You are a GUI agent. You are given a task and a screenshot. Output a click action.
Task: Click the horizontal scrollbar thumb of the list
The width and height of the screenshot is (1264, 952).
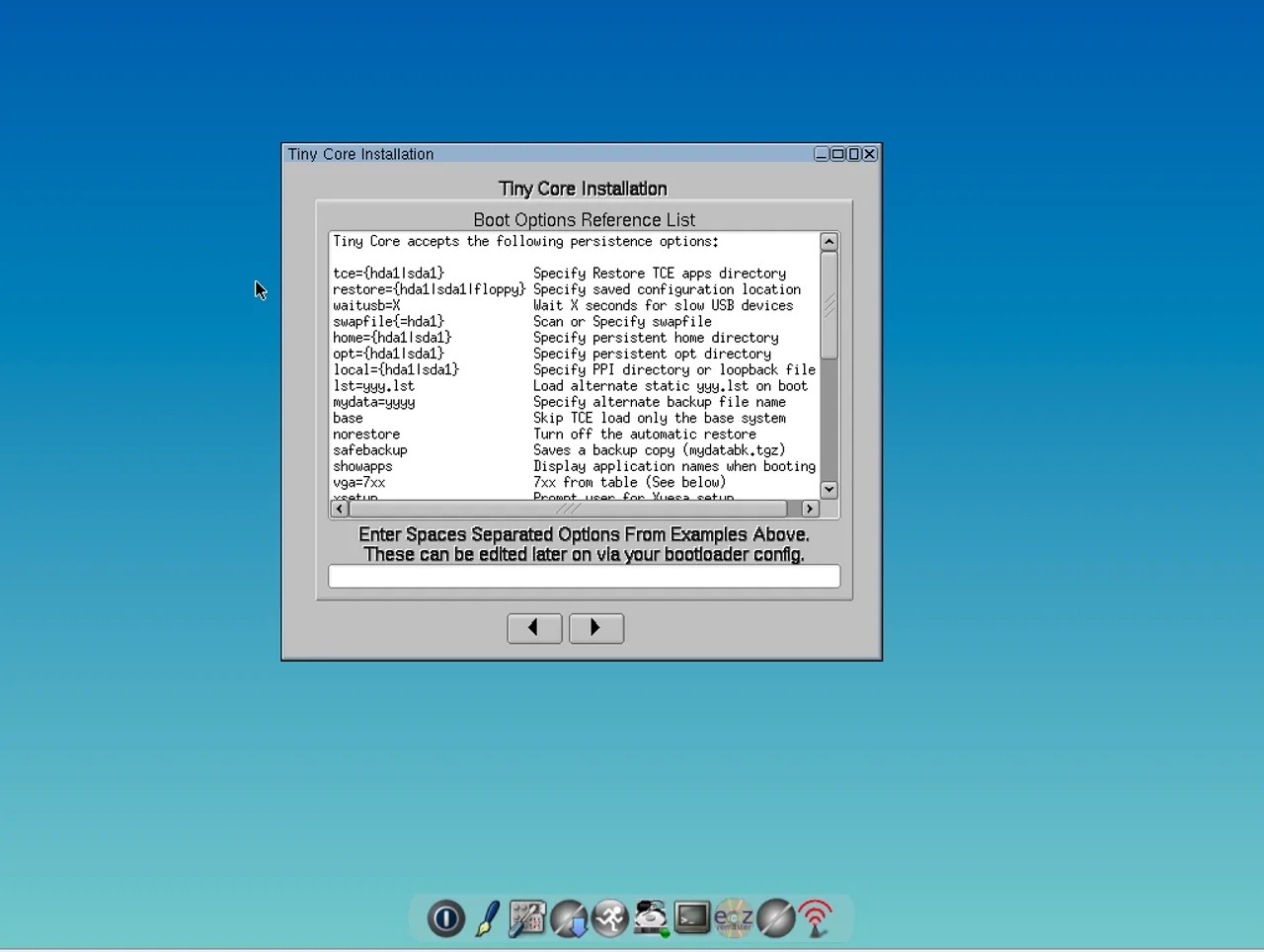coord(568,509)
